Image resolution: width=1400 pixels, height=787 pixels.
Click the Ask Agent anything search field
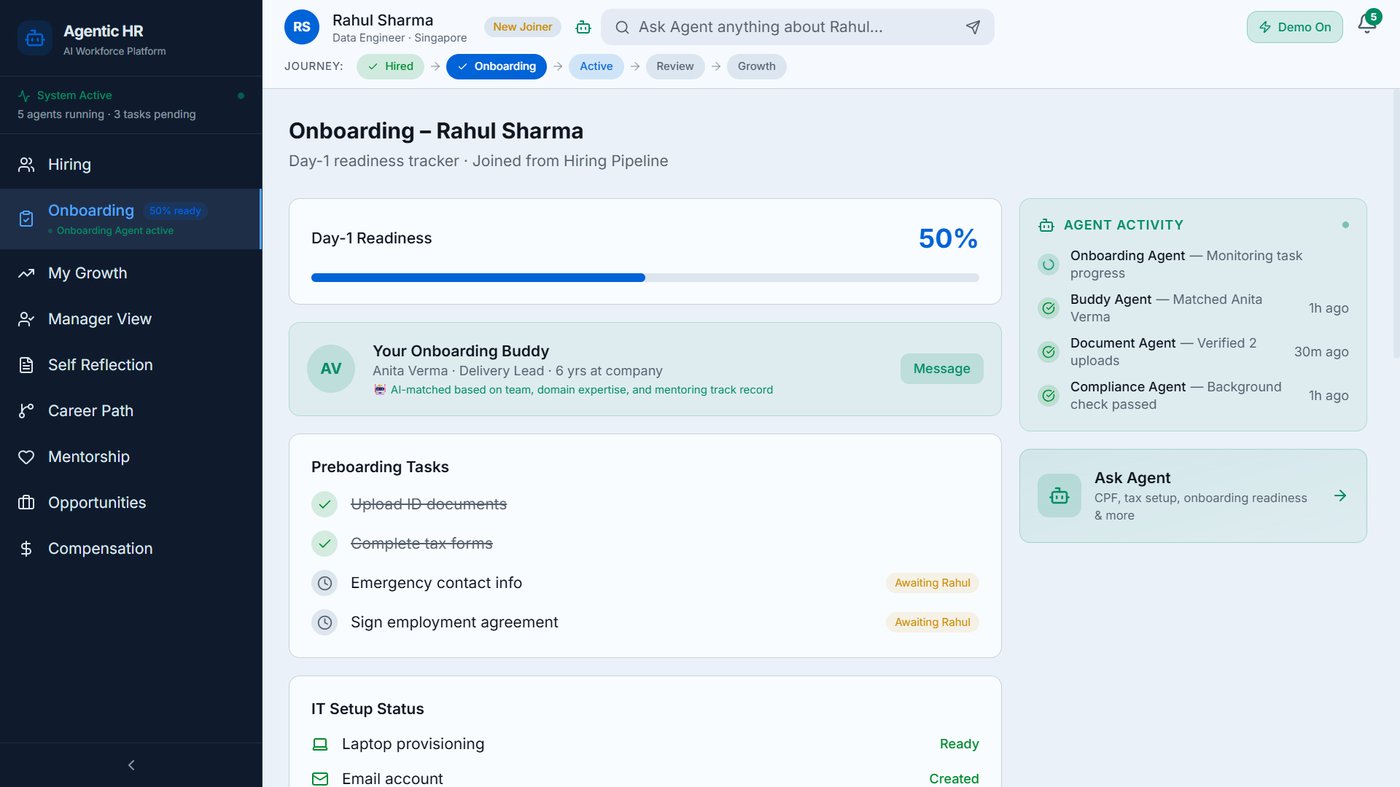(x=797, y=27)
